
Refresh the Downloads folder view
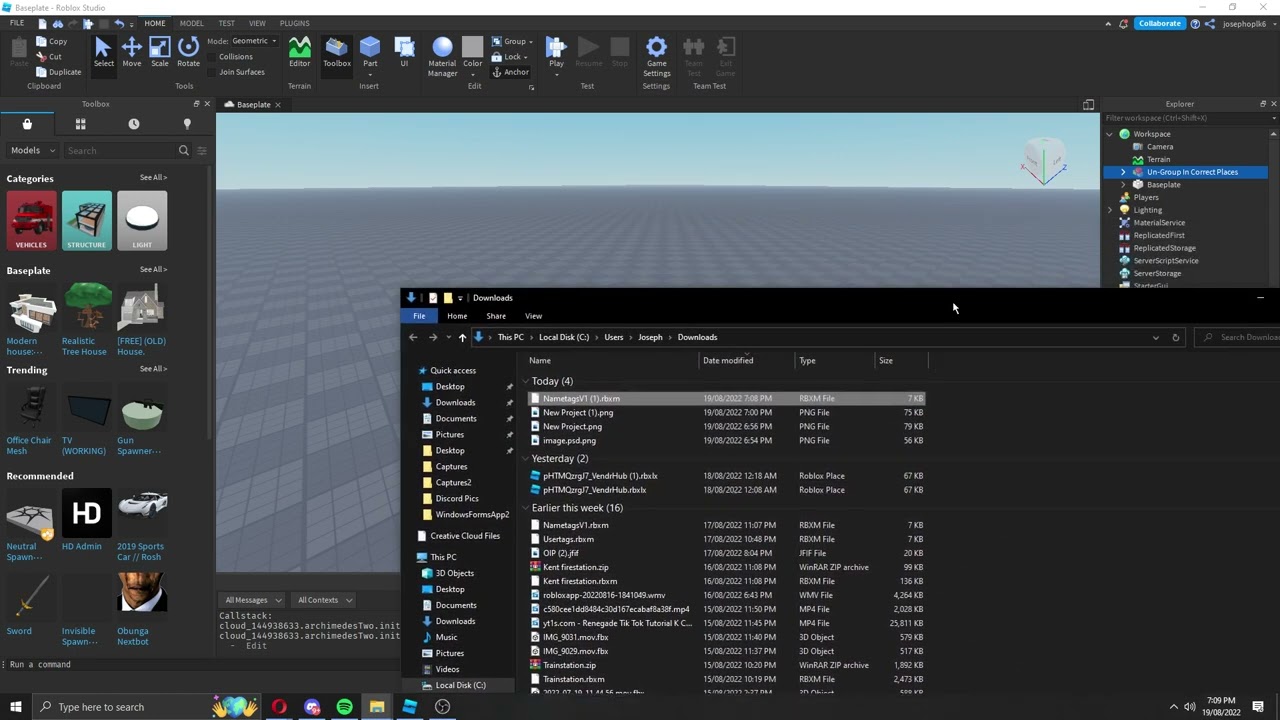[1175, 337]
